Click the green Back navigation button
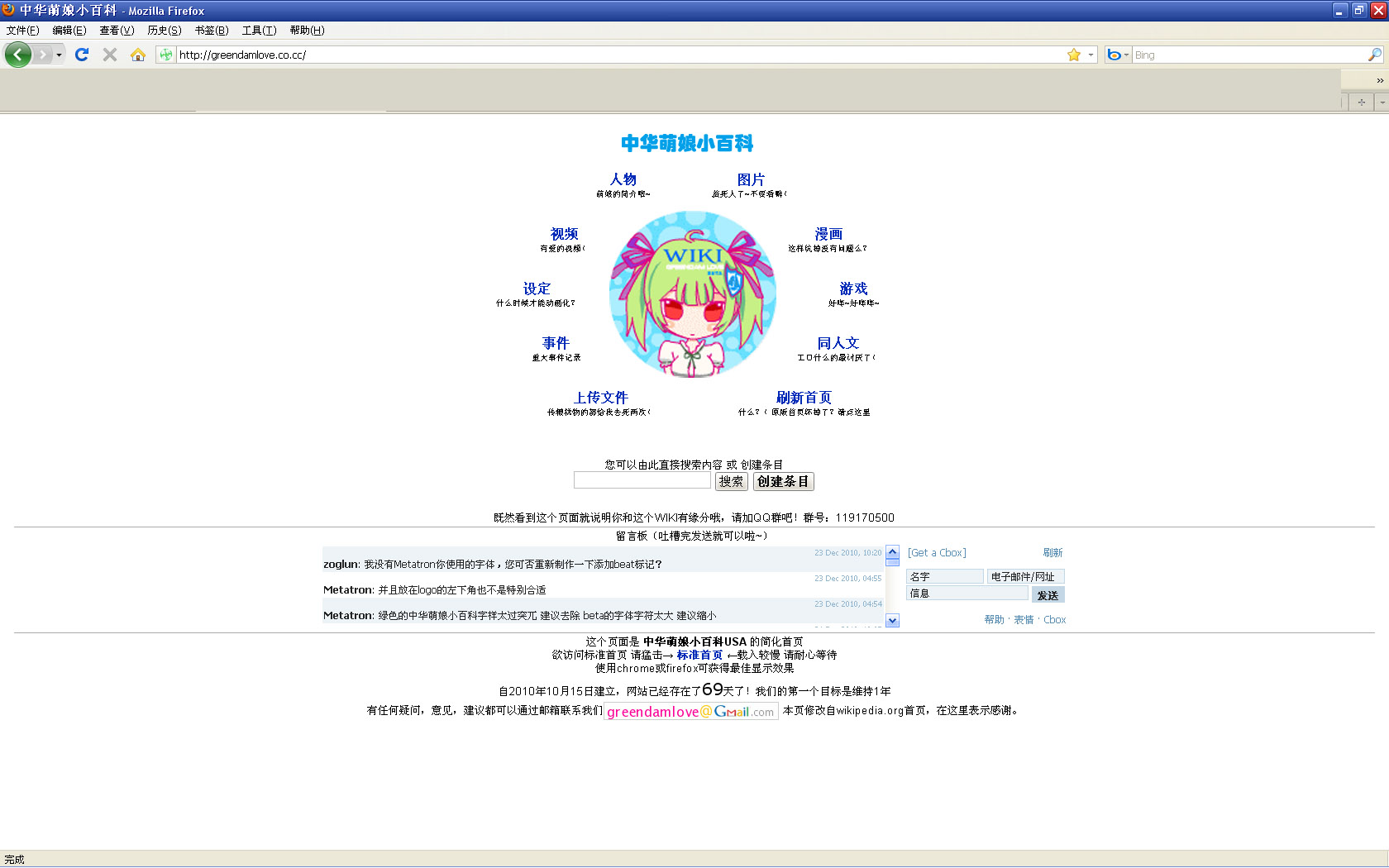Image resolution: width=1389 pixels, height=868 pixels. (17, 55)
